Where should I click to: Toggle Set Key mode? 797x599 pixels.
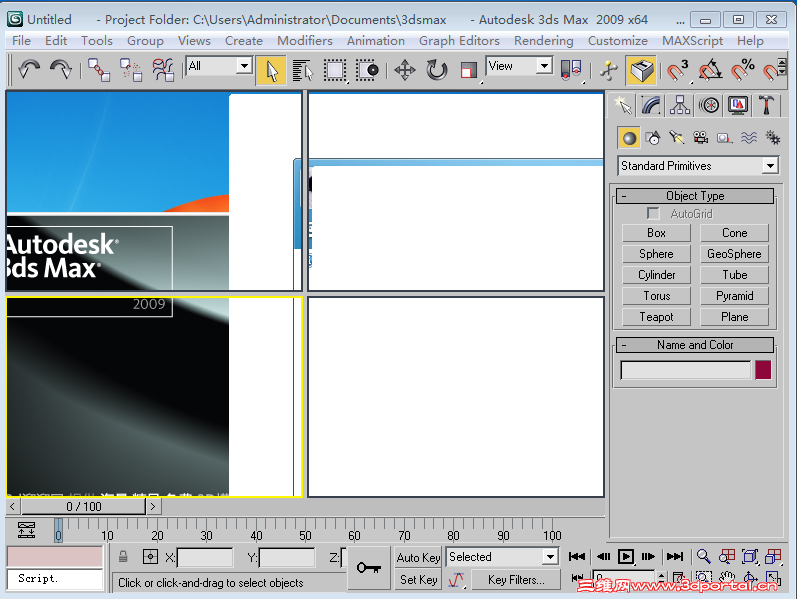pos(418,580)
